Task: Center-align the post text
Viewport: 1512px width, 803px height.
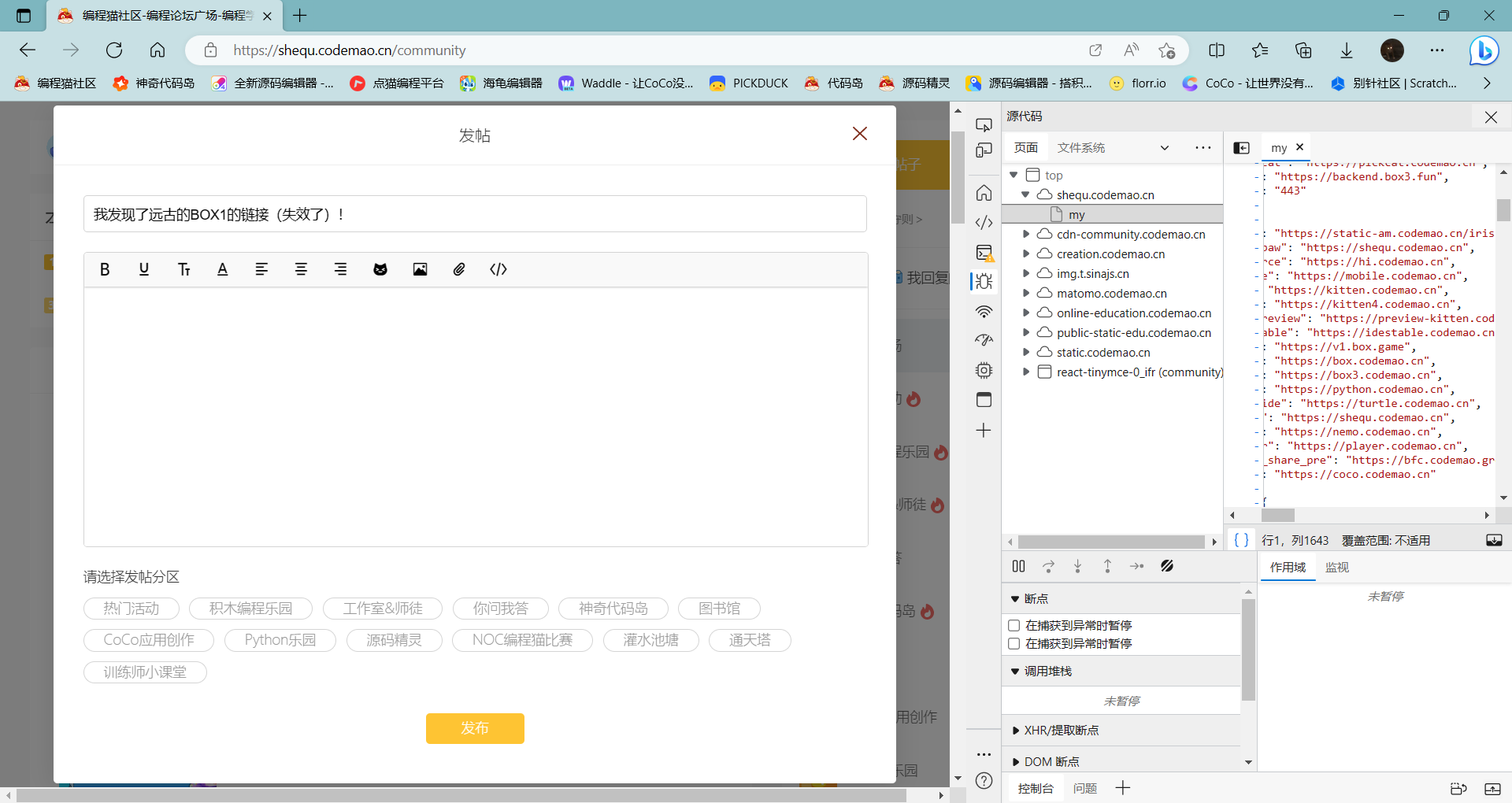Action: (302, 269)
